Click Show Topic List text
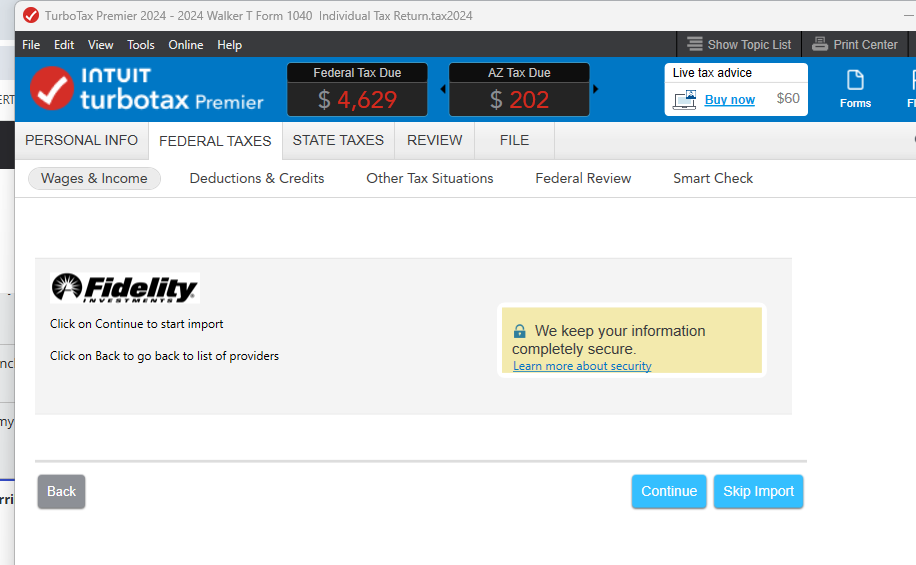This screenshot has height=565, width=916. pos(750,45)
